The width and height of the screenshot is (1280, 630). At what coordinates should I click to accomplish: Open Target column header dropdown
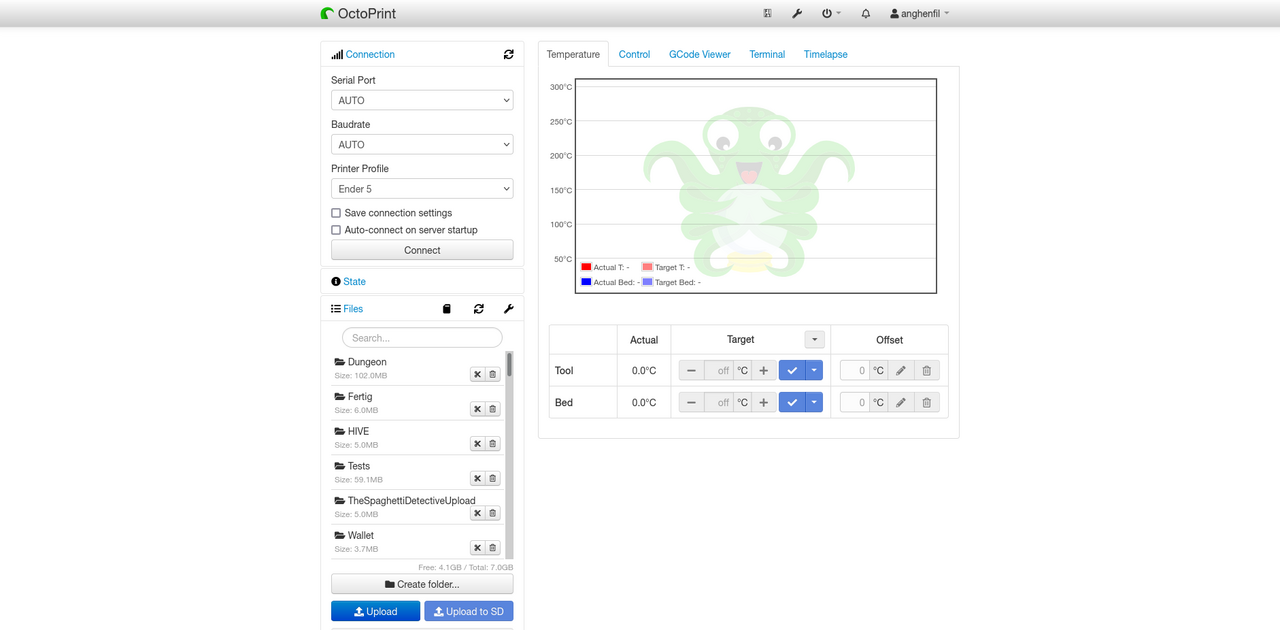[x=814, y=340]
